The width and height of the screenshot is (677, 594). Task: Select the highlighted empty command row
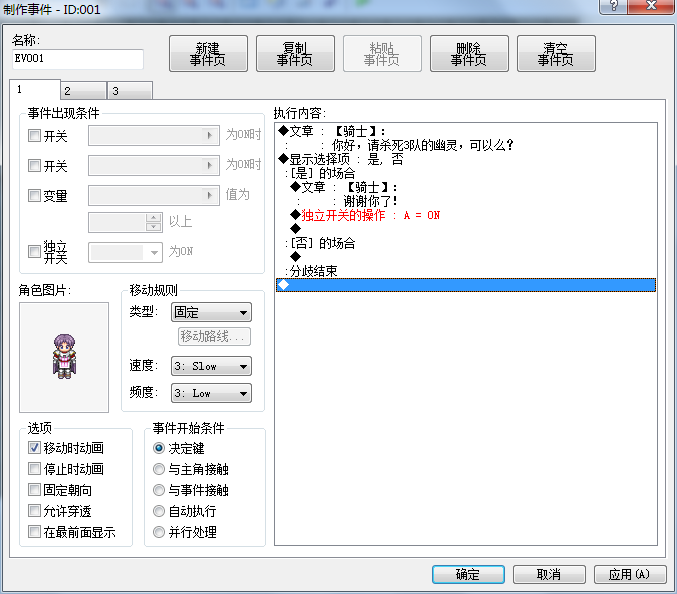click(x=466, y=285)
